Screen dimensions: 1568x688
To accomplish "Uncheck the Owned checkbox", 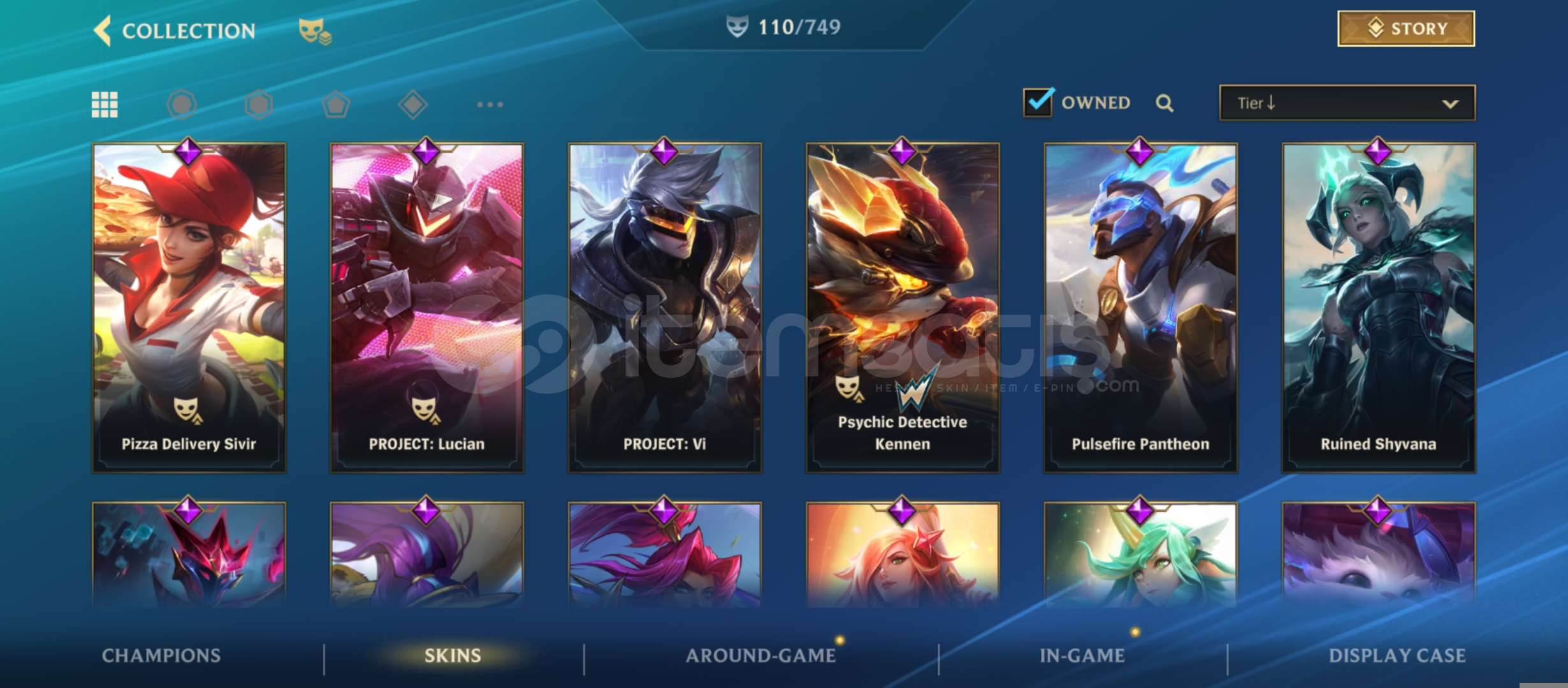I will [x=1038, y=102].
